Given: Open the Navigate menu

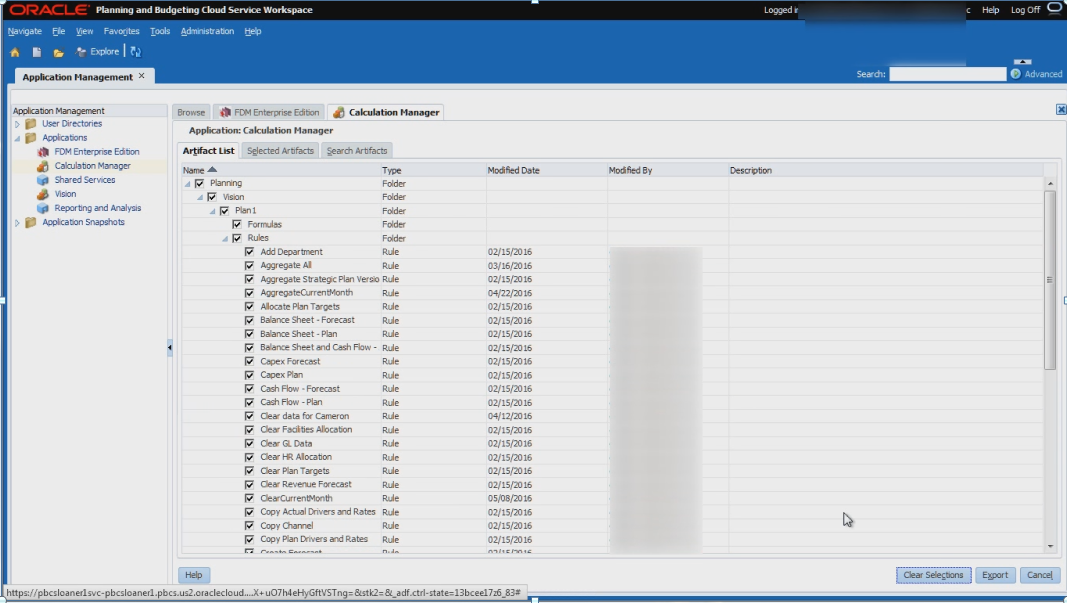Looking at the screenshot, I should tap(24, 31).
